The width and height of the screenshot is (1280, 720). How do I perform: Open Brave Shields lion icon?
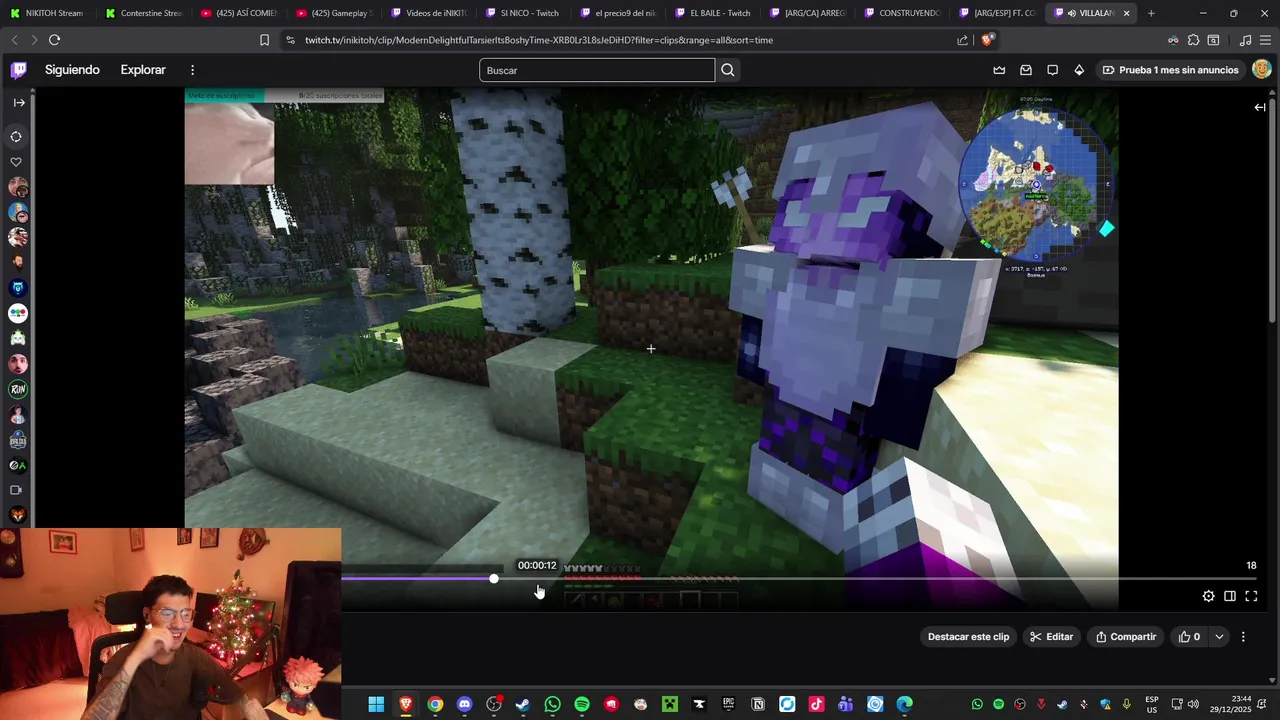[987, 40]
